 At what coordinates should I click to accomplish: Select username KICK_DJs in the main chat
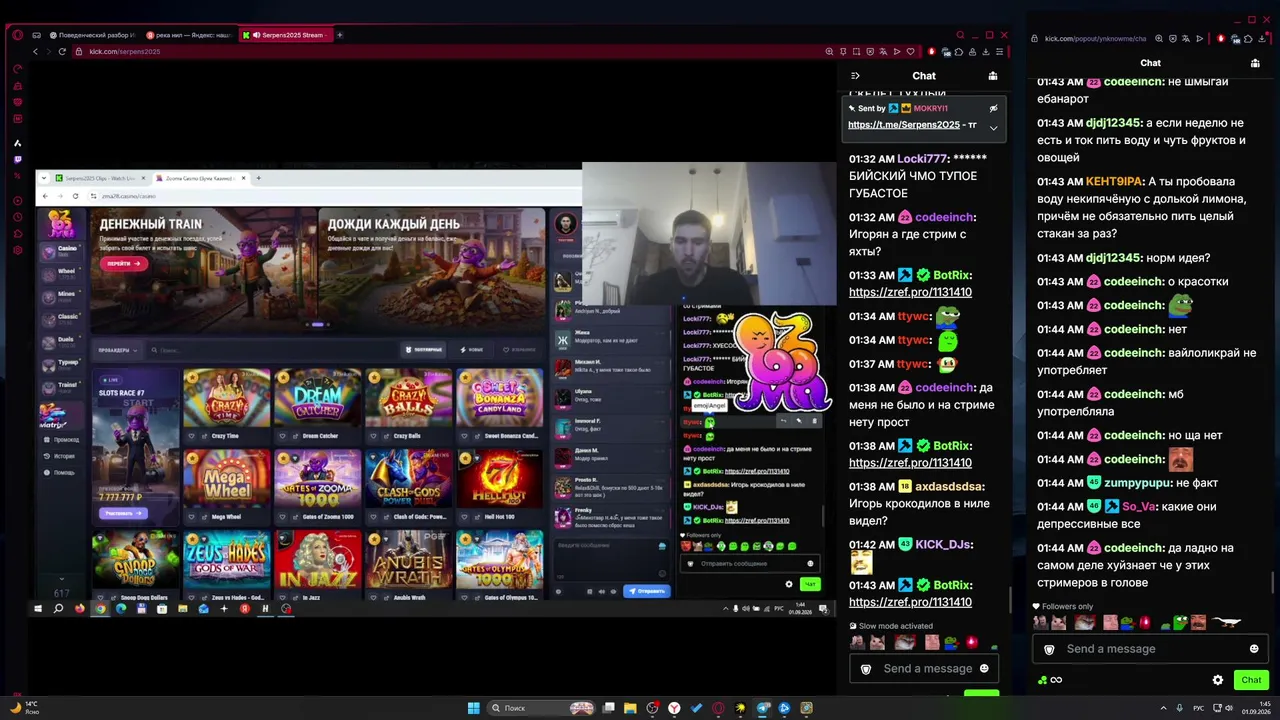click(x=944, y=545)
